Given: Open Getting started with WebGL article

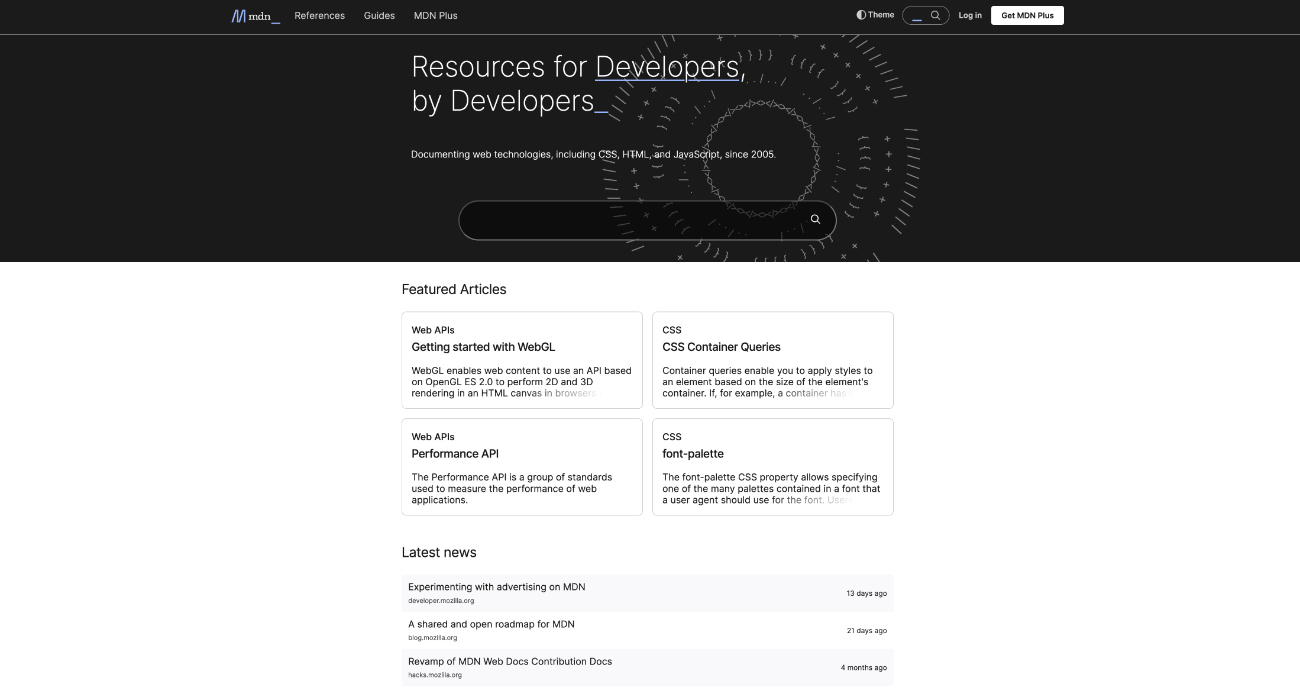Looking at the screenshot, I should pos(483,347).
